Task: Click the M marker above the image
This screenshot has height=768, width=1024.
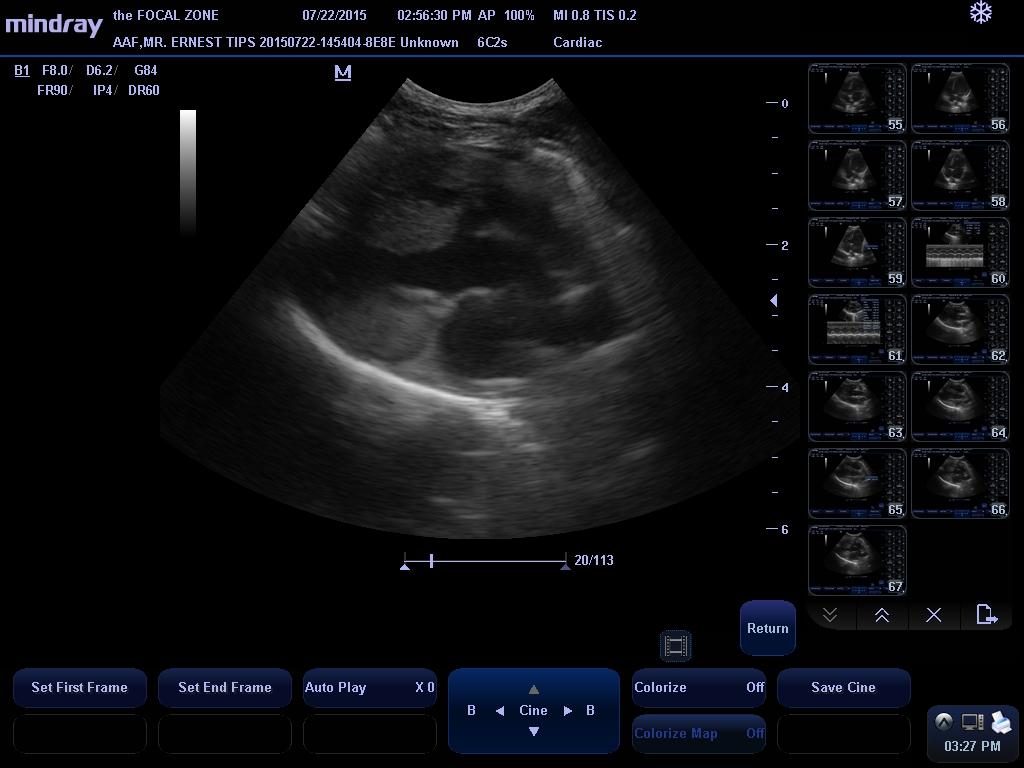Action: [343, 72]
